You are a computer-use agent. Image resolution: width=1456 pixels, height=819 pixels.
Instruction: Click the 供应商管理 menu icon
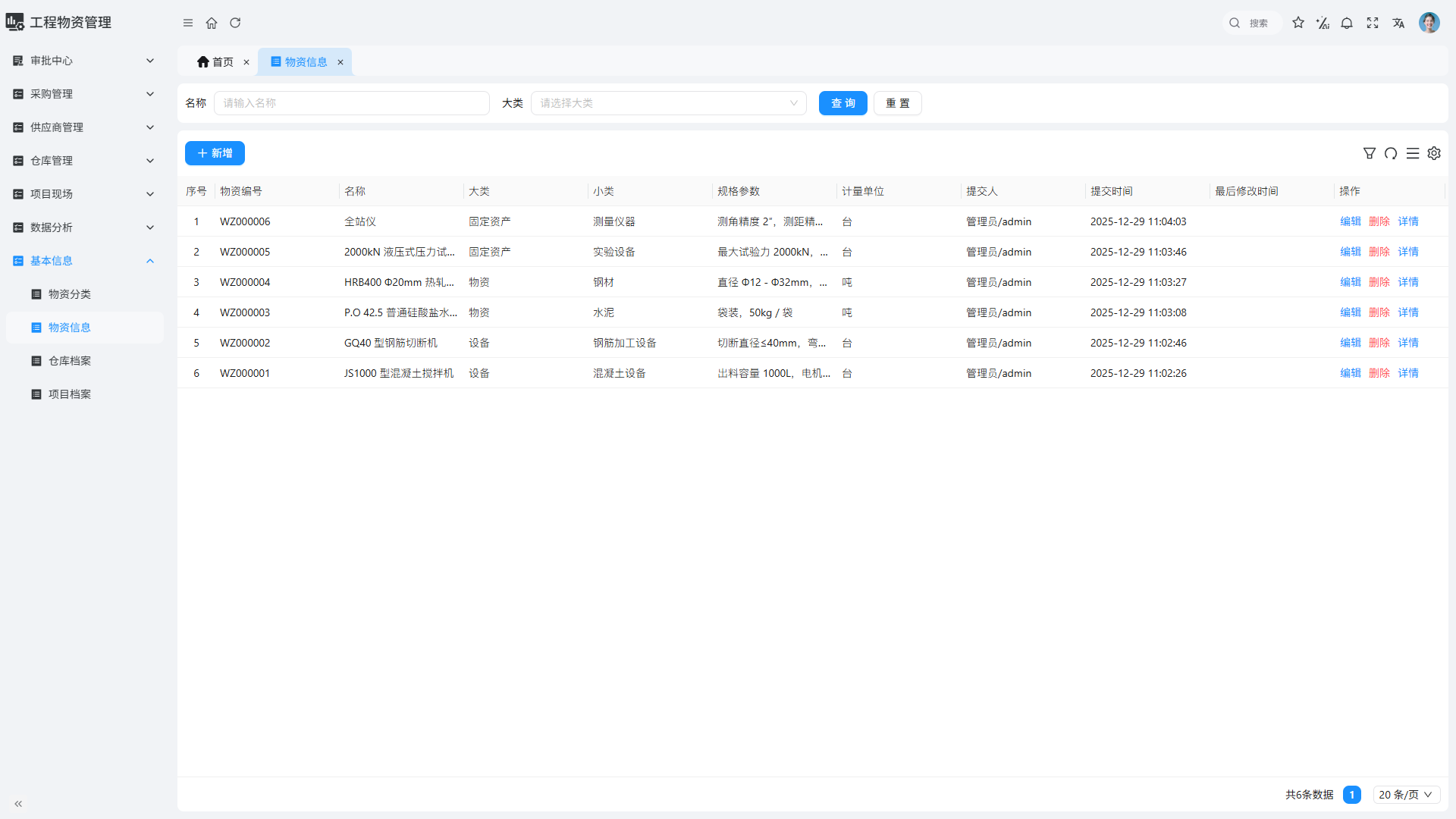pos(18,127)
